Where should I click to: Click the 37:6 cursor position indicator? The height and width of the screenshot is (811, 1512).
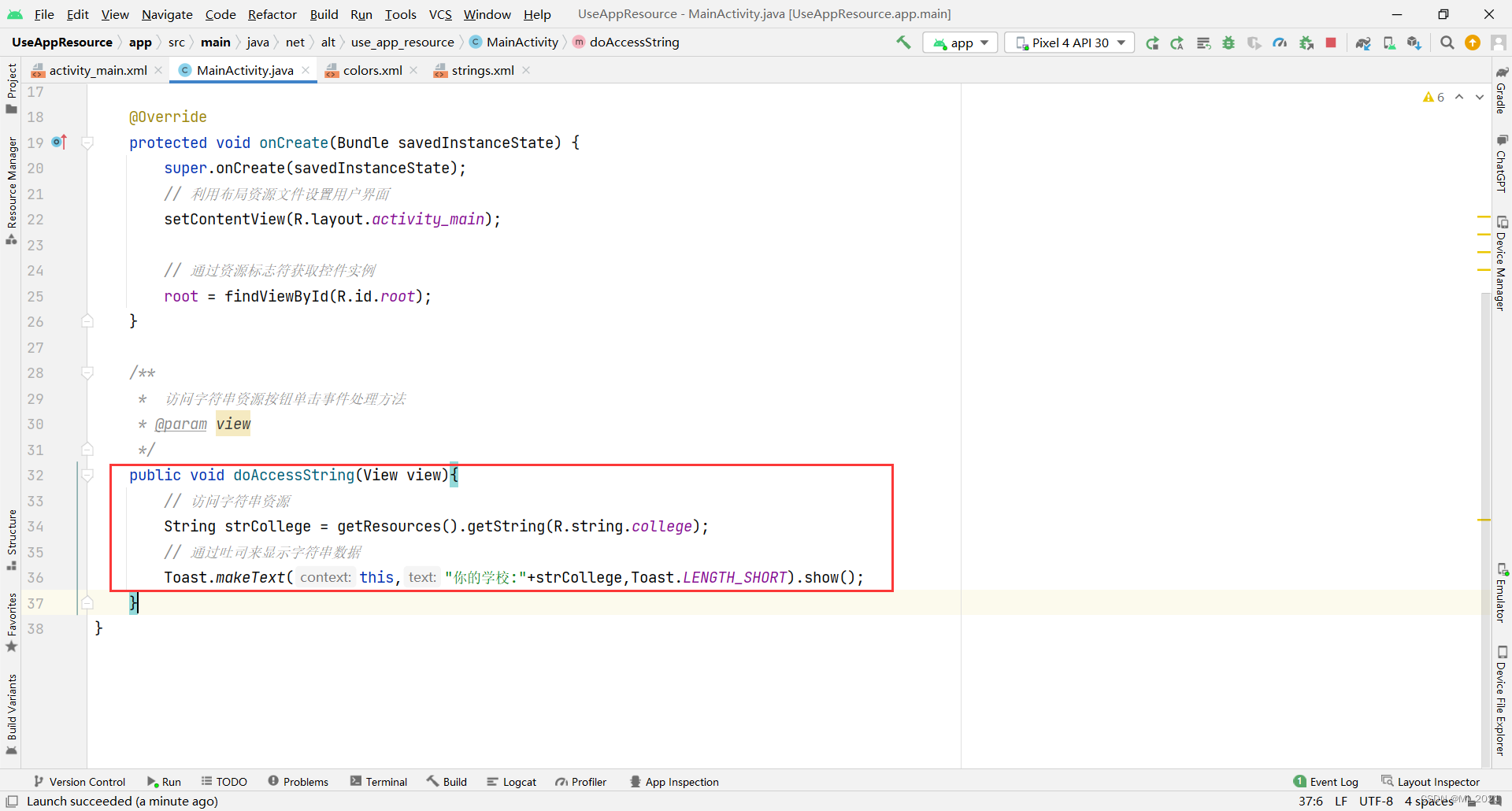1310,801
